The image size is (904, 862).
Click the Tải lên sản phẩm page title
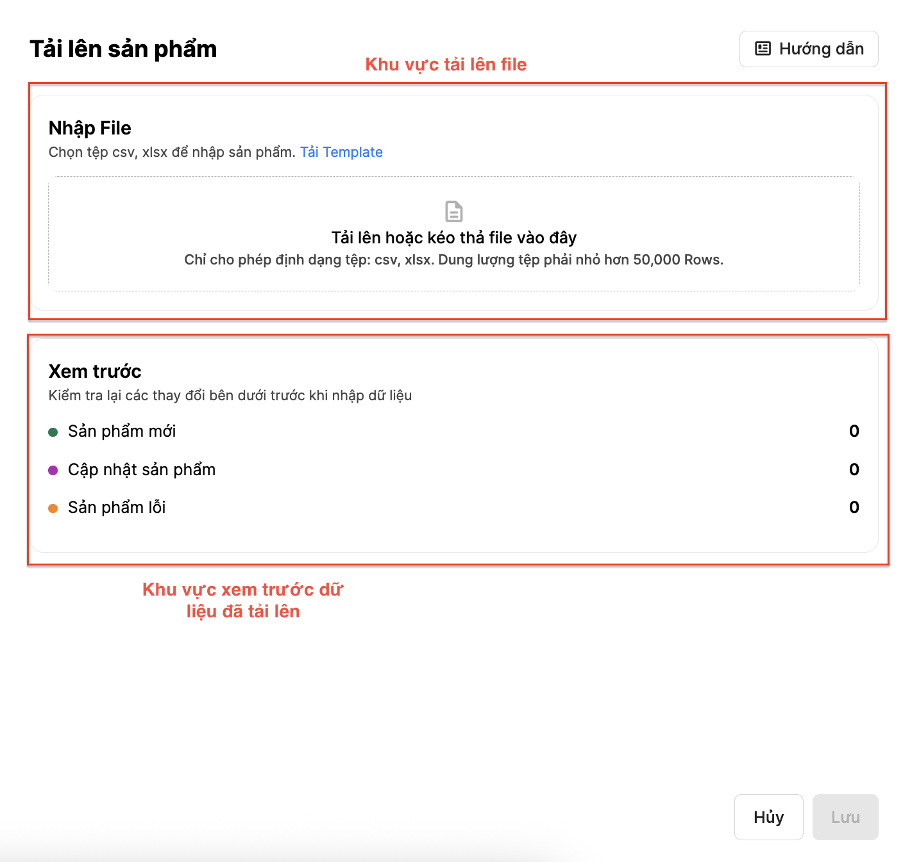click(123, 48)
